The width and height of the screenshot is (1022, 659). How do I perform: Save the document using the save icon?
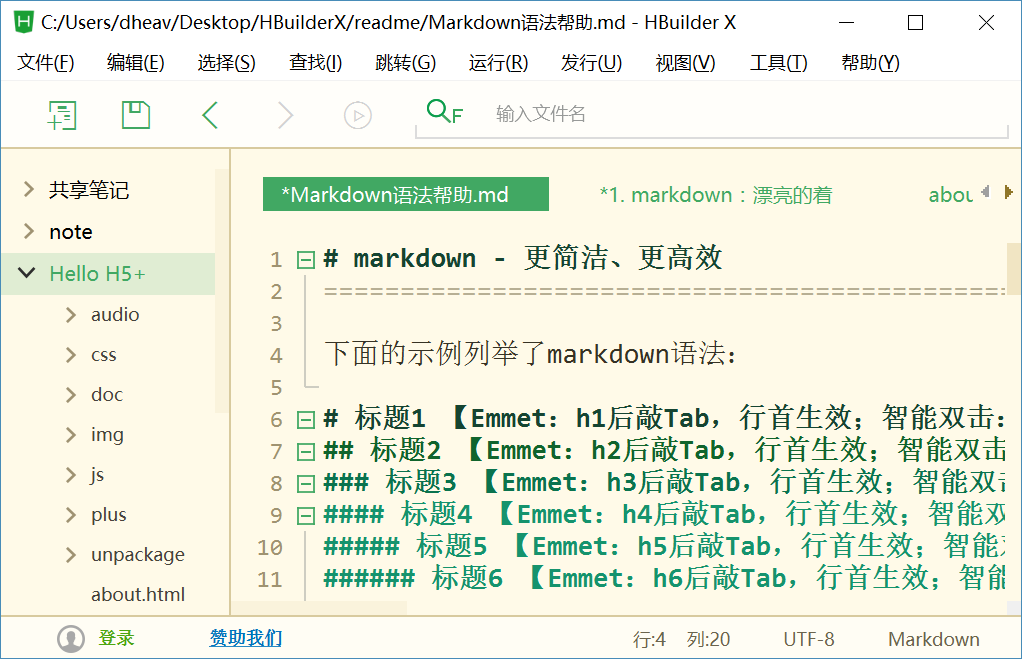tap(135, 114)
